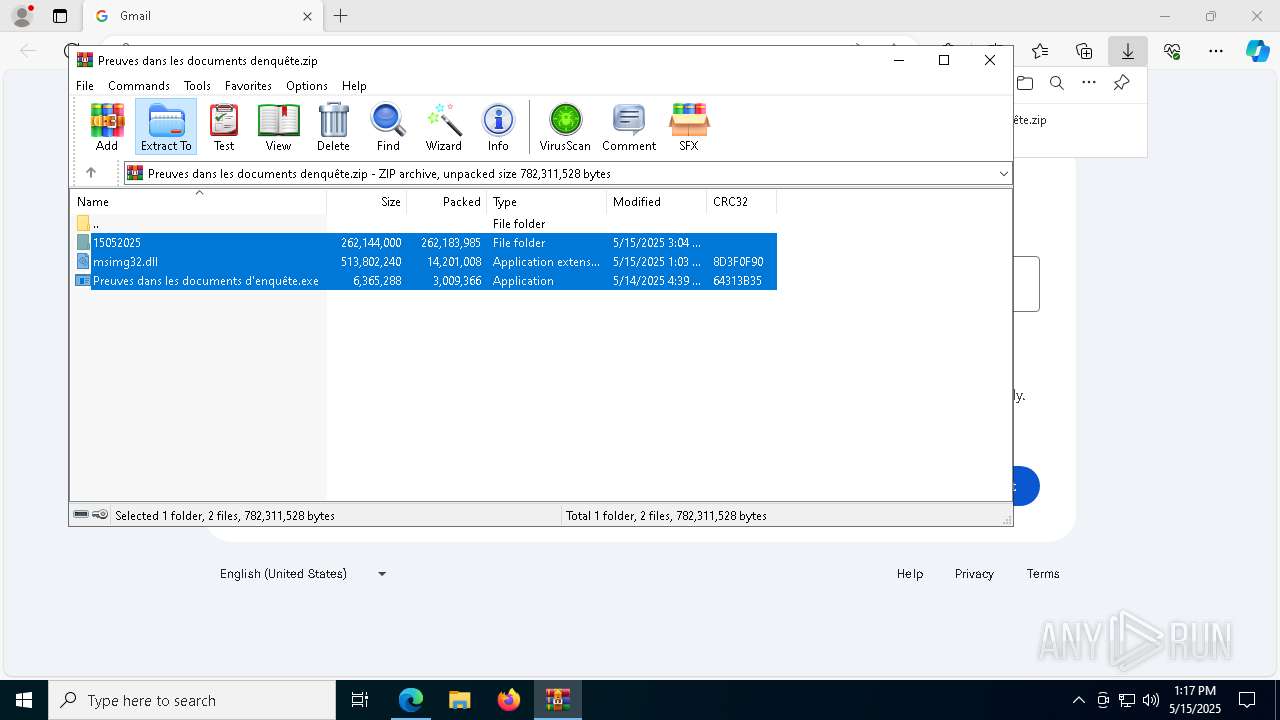Pin the downloads flyout
The image size is (1280, 720).
tap(1122, 83)
